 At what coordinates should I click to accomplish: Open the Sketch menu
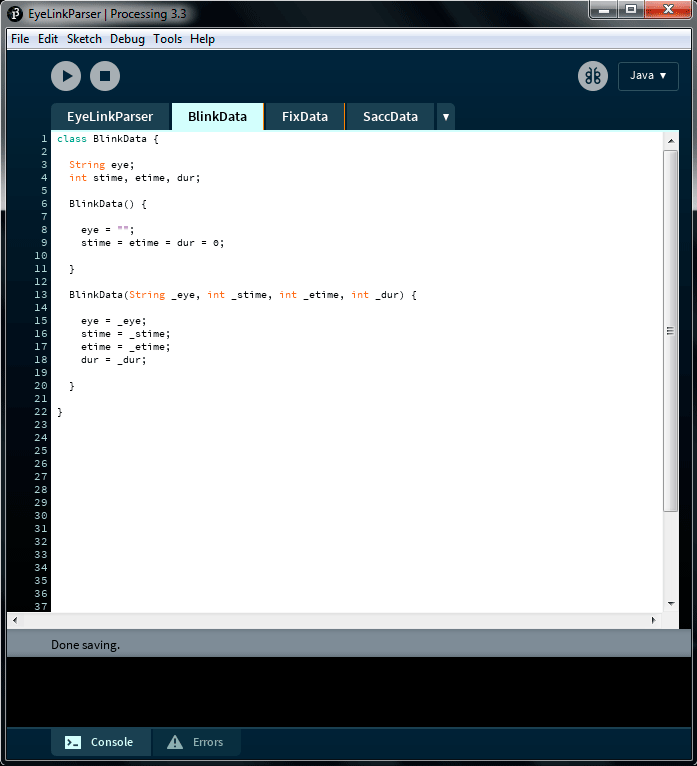[x=84, y=39]
